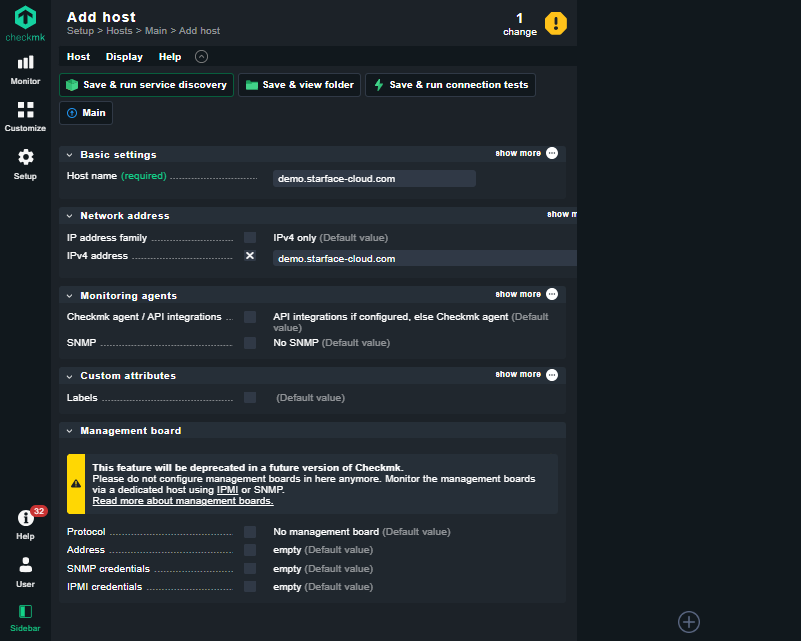Screen dimensions: 801x641
Task: Focus the IPv4 address input field
Action: [x=425, y=258]
